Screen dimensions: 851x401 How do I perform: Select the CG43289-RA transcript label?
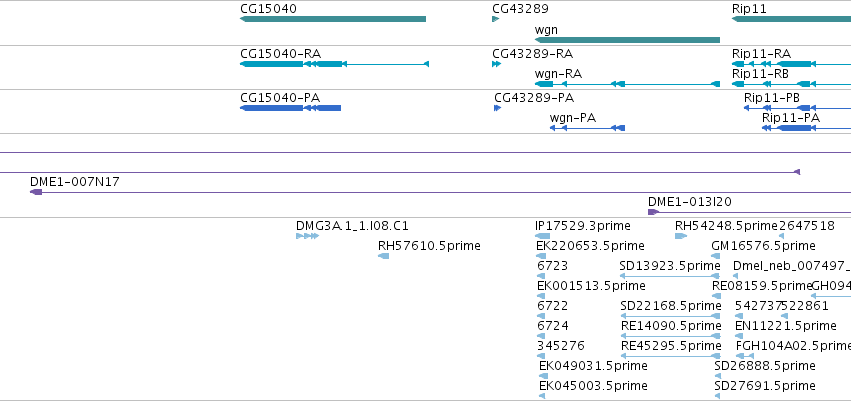pos(532,54)
